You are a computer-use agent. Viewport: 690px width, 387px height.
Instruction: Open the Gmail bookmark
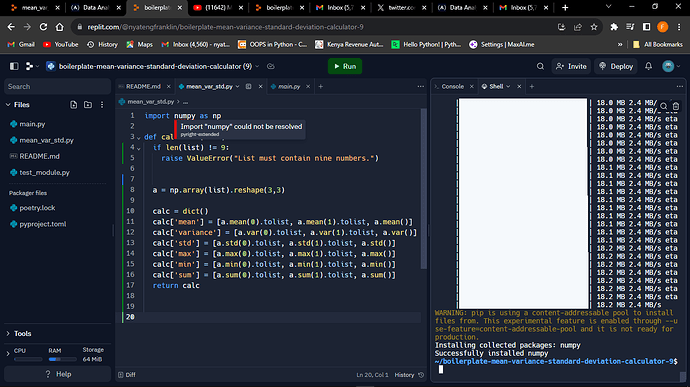click(21, 44)
